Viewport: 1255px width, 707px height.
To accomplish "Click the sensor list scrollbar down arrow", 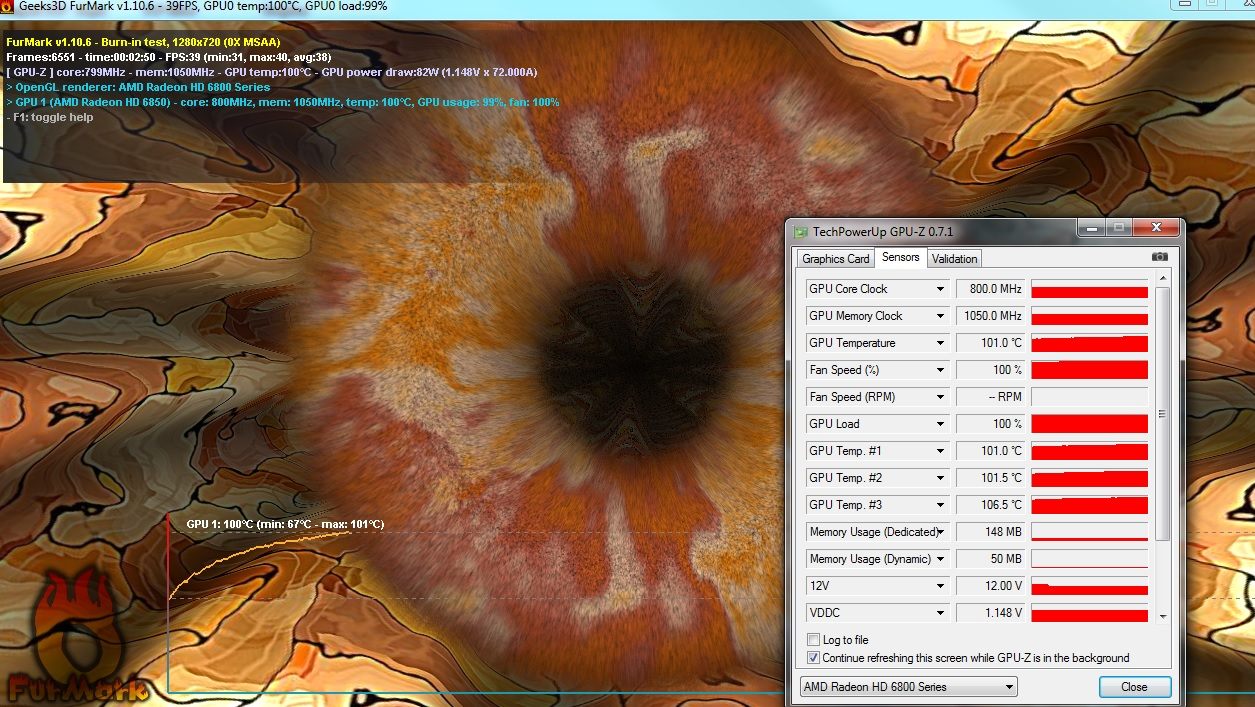I will click(1162, 617).
